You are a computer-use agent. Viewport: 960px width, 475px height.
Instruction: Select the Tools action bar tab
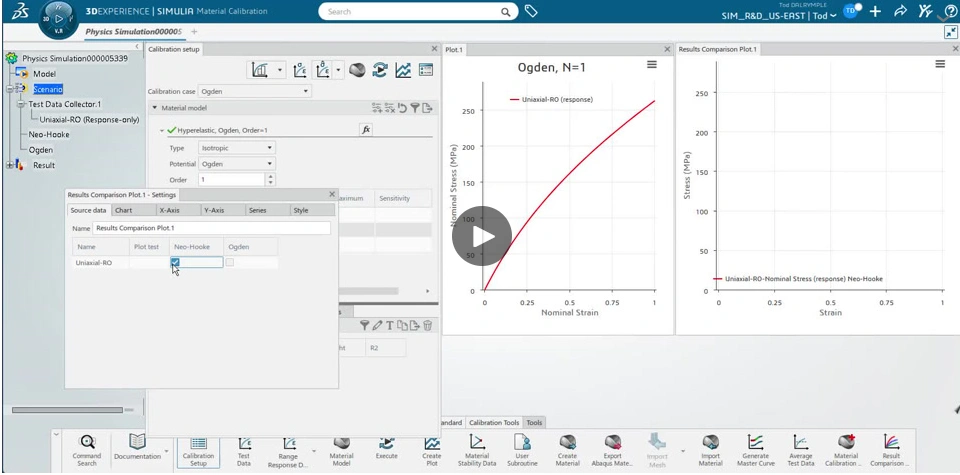click(534, 422)
